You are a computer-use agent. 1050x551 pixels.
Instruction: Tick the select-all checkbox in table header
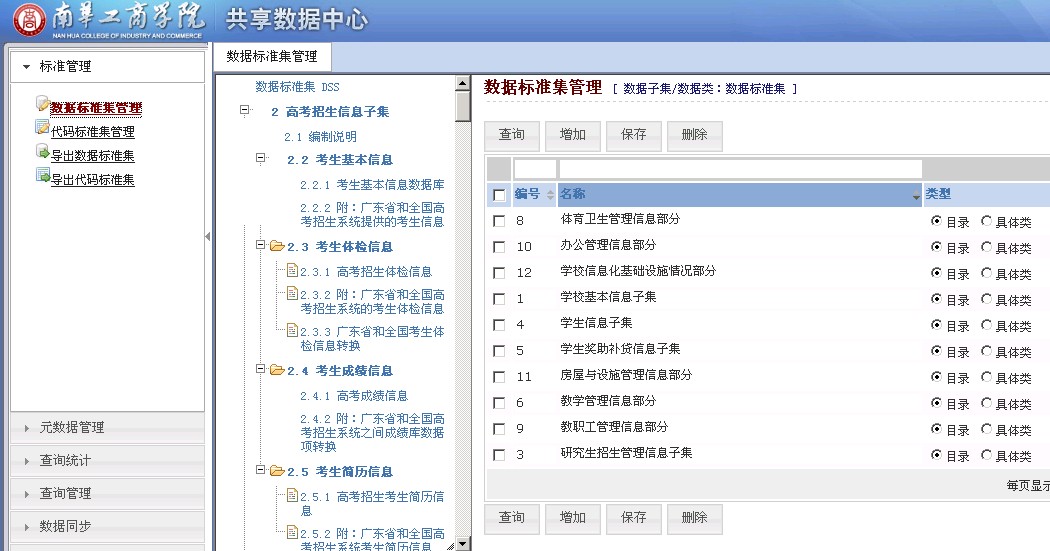tap(499, 195)
